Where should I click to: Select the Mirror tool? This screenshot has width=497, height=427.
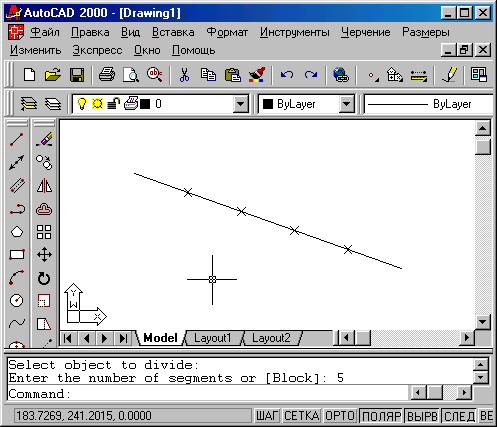point(44,186)
